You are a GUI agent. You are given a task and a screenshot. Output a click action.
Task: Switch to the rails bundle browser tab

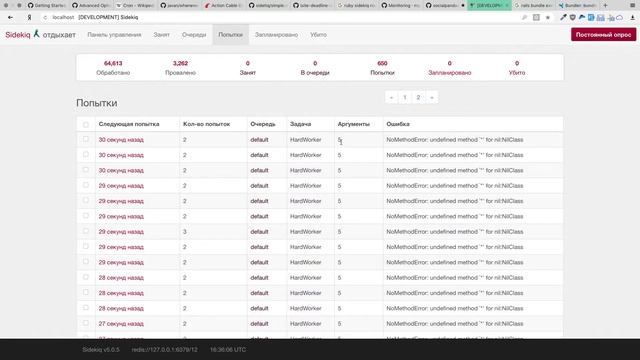(534, 5)
